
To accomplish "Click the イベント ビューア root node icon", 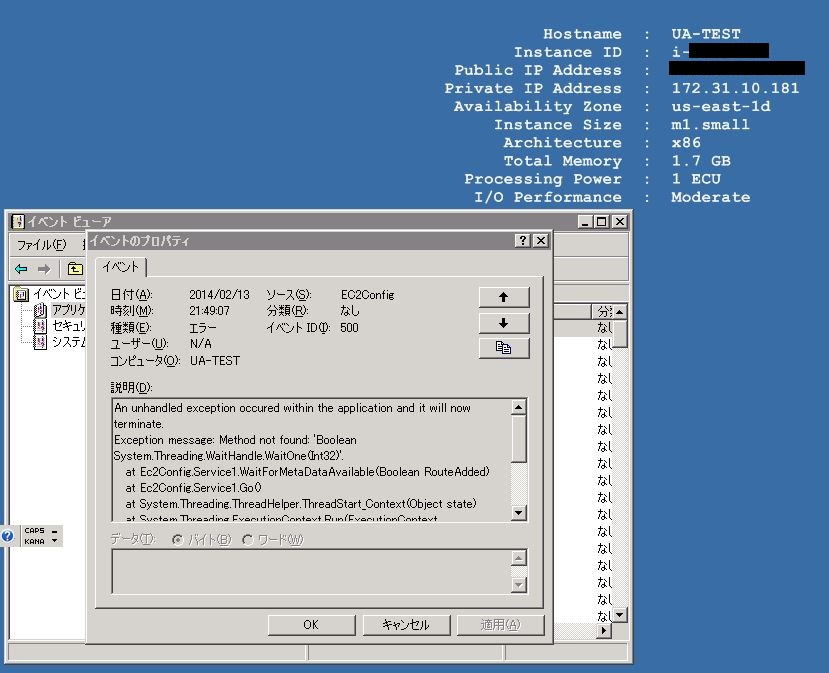I will (x=22, y=294).
